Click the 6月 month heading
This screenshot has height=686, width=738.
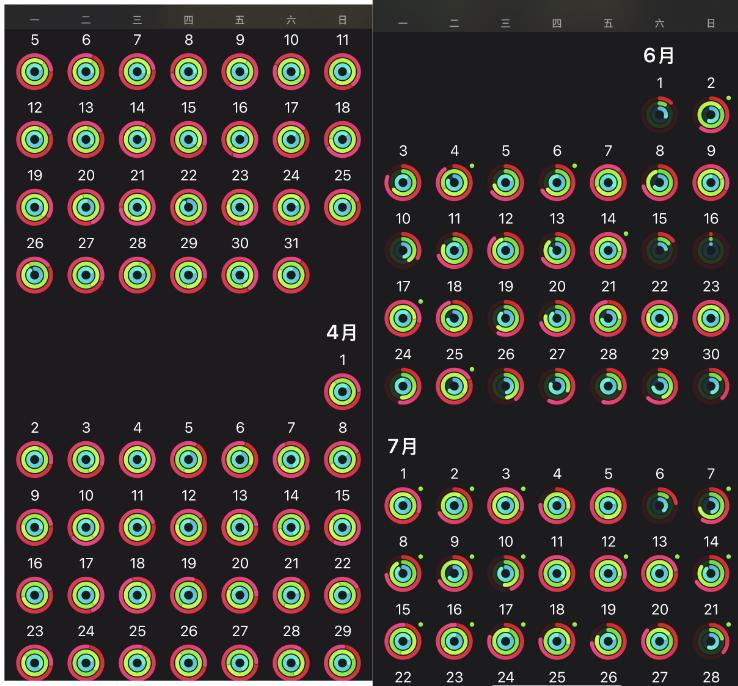click(659, 56)
